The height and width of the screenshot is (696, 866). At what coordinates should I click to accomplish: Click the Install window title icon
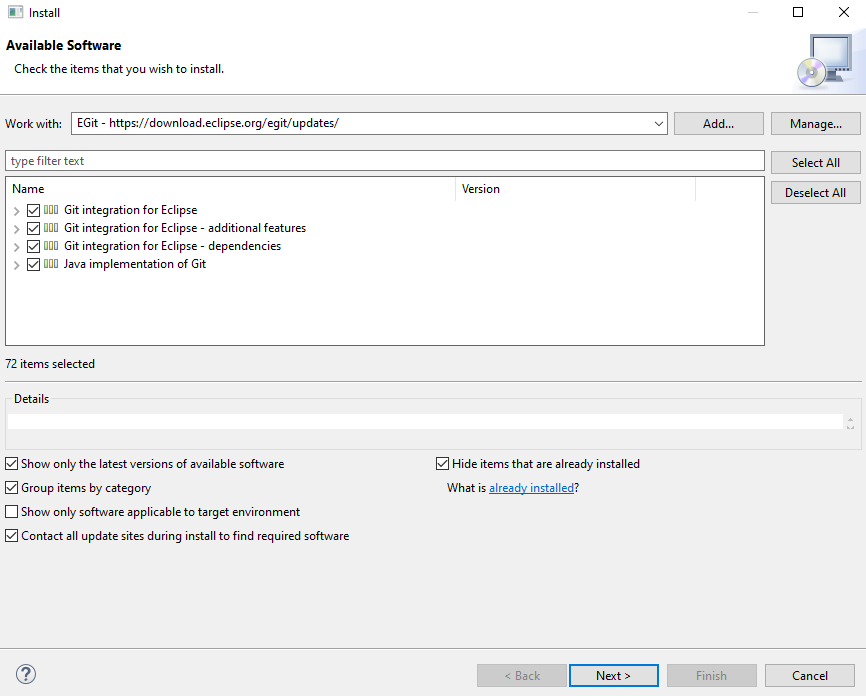[x=15, y=12]
